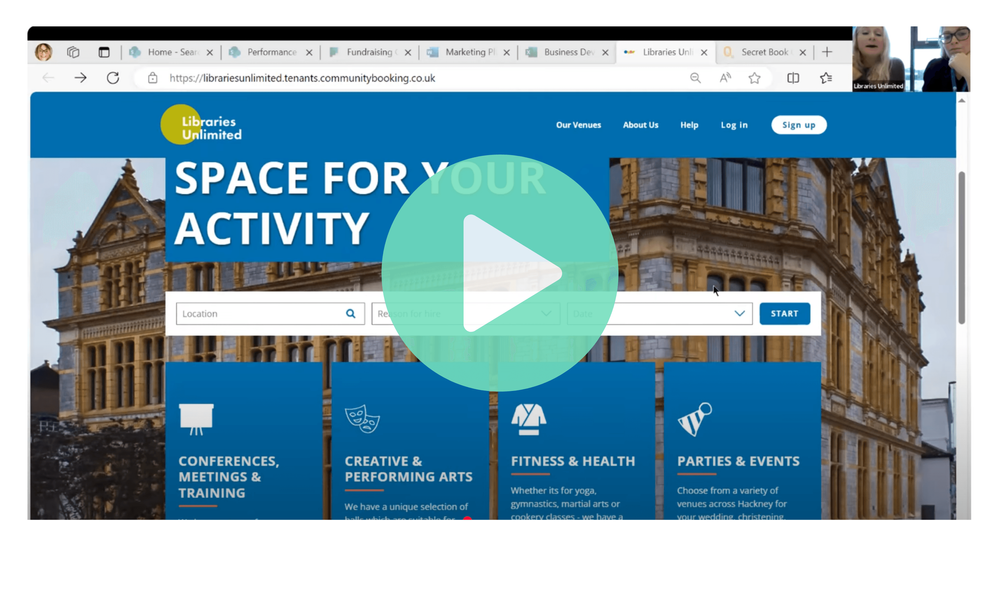Open the read aloud icon in the address bar
The width and height of the screenshot is (1000, 593).
(725, 78)
